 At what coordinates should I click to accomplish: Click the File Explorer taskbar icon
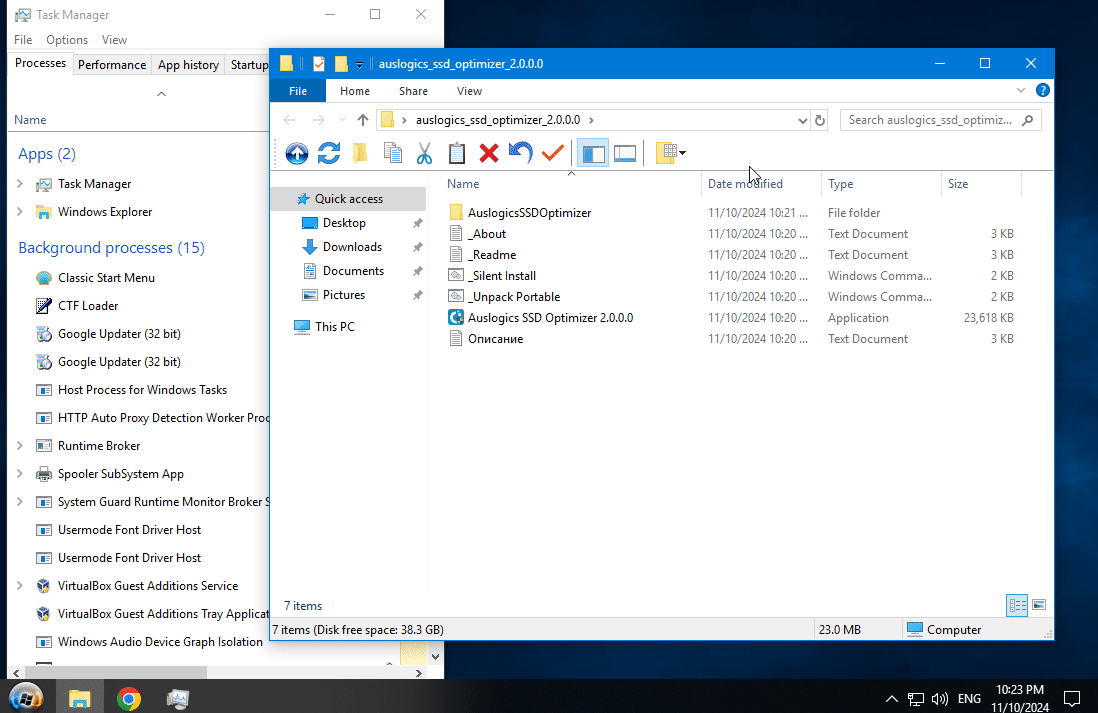click(x=80, y=698)
